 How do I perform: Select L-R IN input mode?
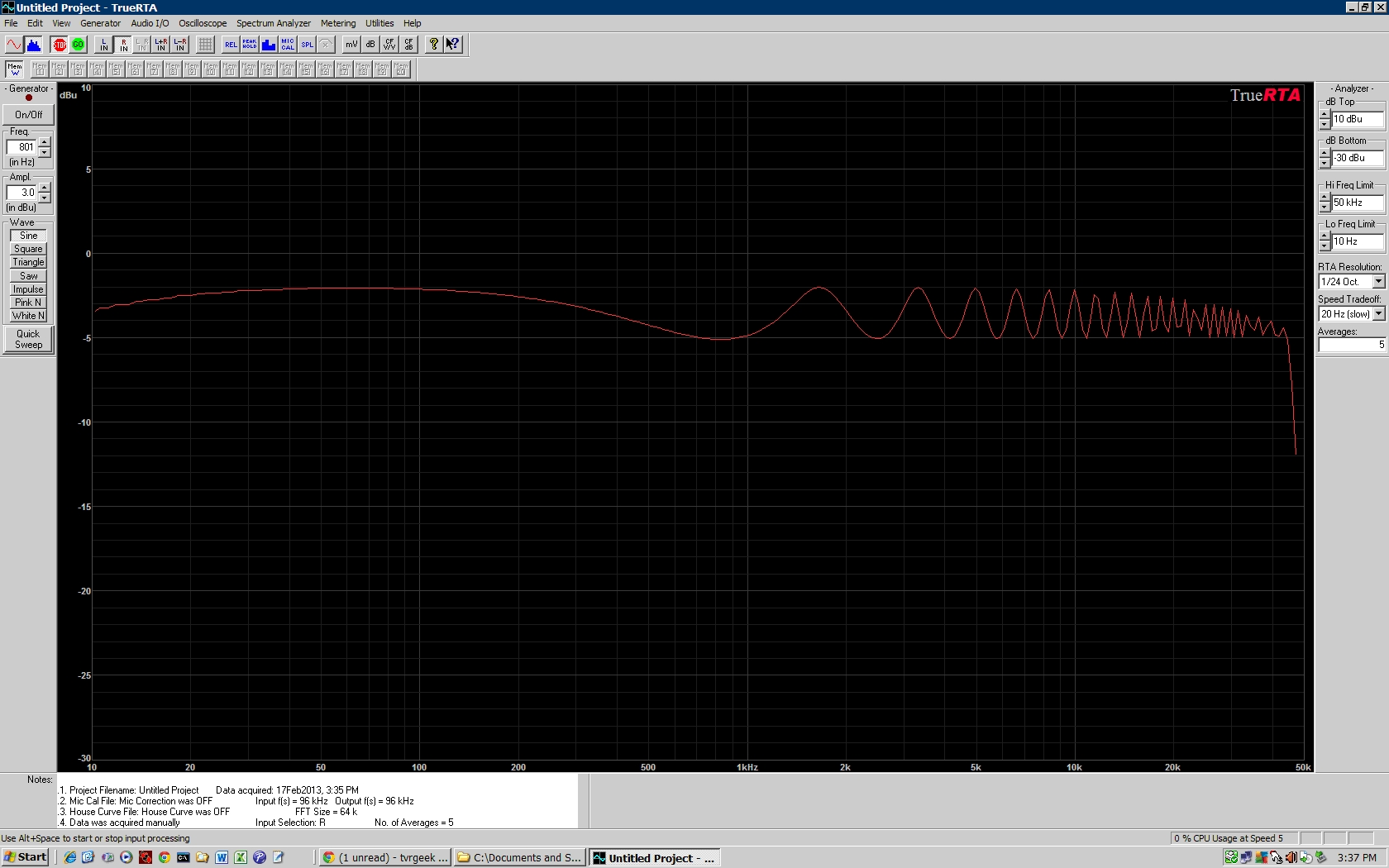pos(180,45)
